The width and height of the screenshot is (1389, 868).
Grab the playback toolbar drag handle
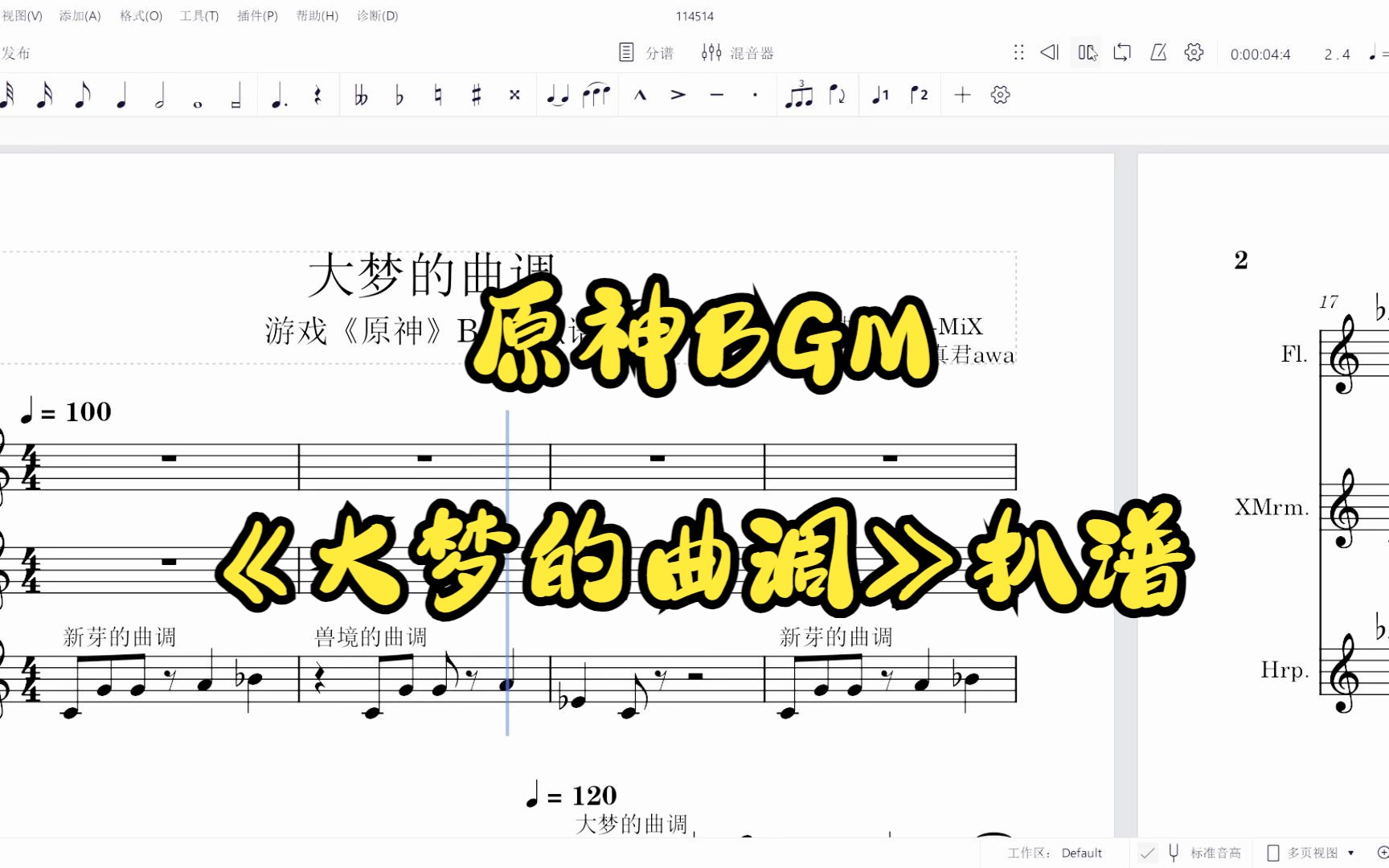click(1018, 53)
